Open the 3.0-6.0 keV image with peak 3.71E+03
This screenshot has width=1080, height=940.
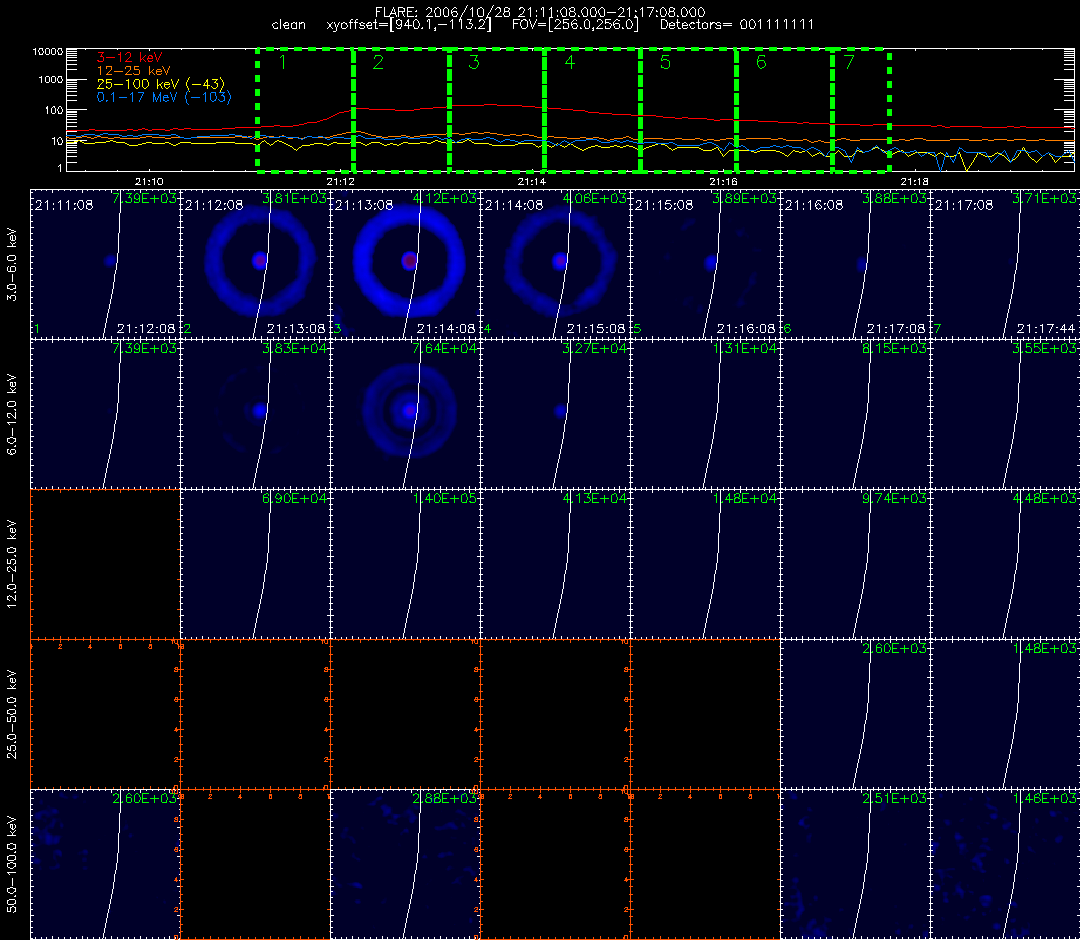tap(1006, 264)
